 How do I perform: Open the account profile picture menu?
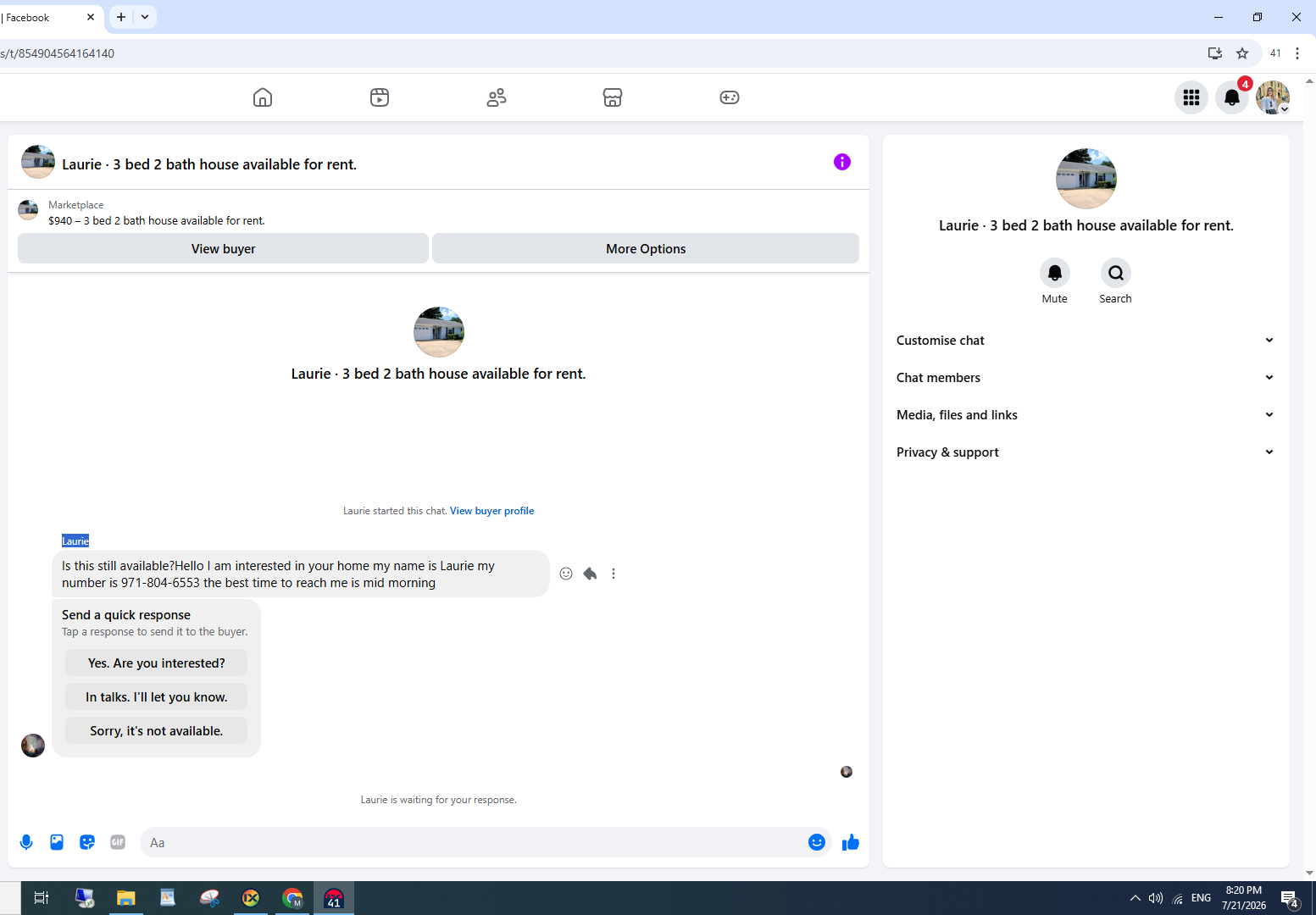pos(1273,97)
